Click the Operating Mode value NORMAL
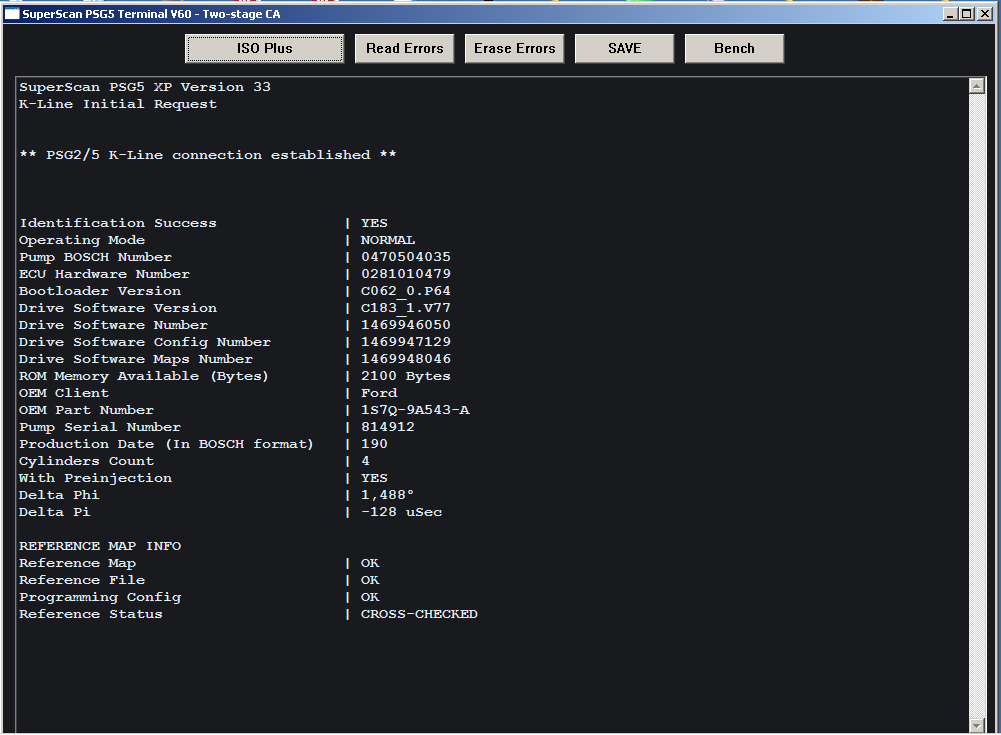 click(388, 240)
